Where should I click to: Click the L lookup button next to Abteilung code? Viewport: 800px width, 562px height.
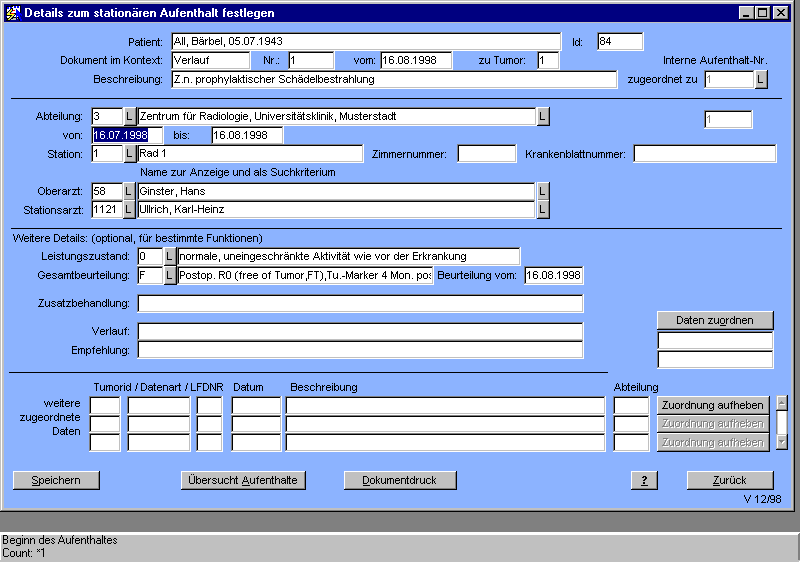[x=129, y=117]
